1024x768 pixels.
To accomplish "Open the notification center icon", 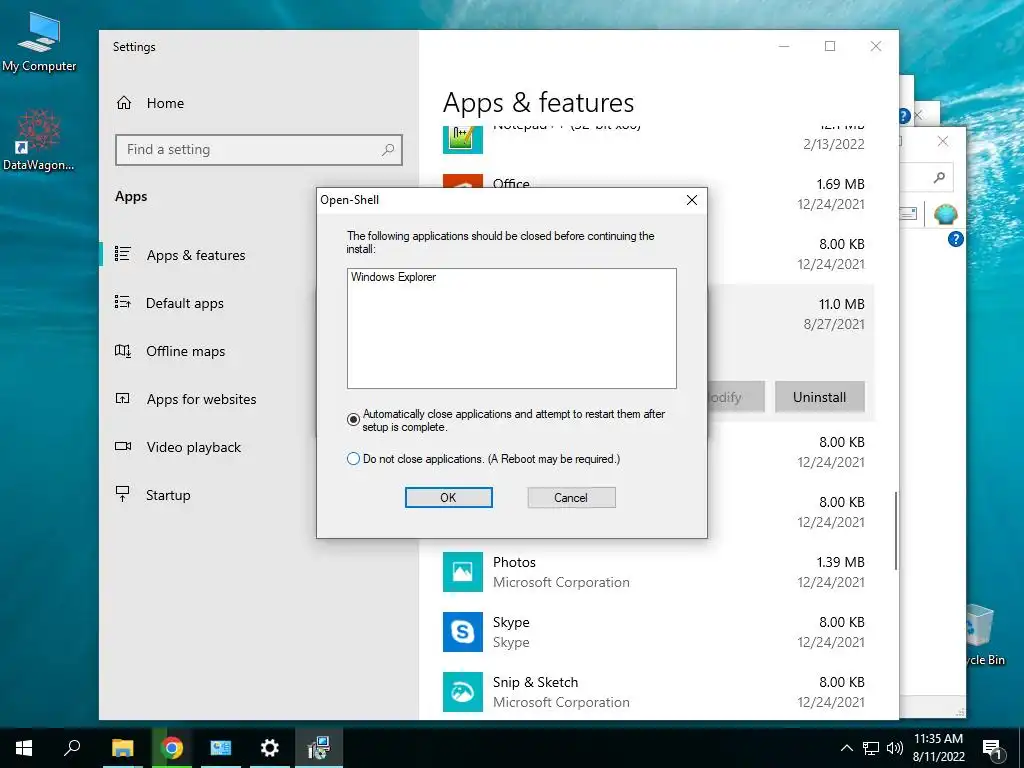I will tap(993, 749).
